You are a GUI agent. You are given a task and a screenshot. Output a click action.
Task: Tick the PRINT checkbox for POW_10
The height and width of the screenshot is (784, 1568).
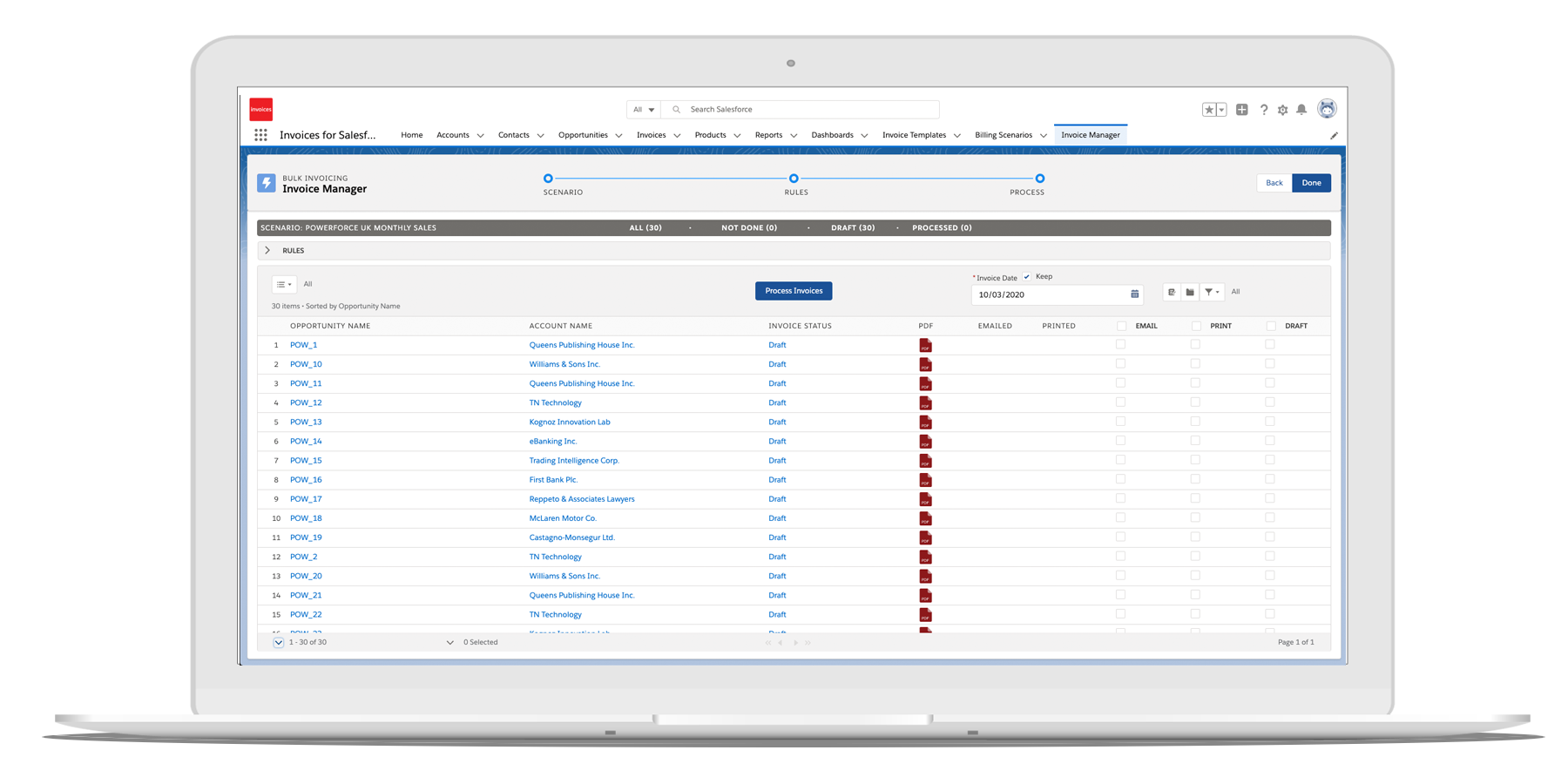click(x=1195, y=364)
